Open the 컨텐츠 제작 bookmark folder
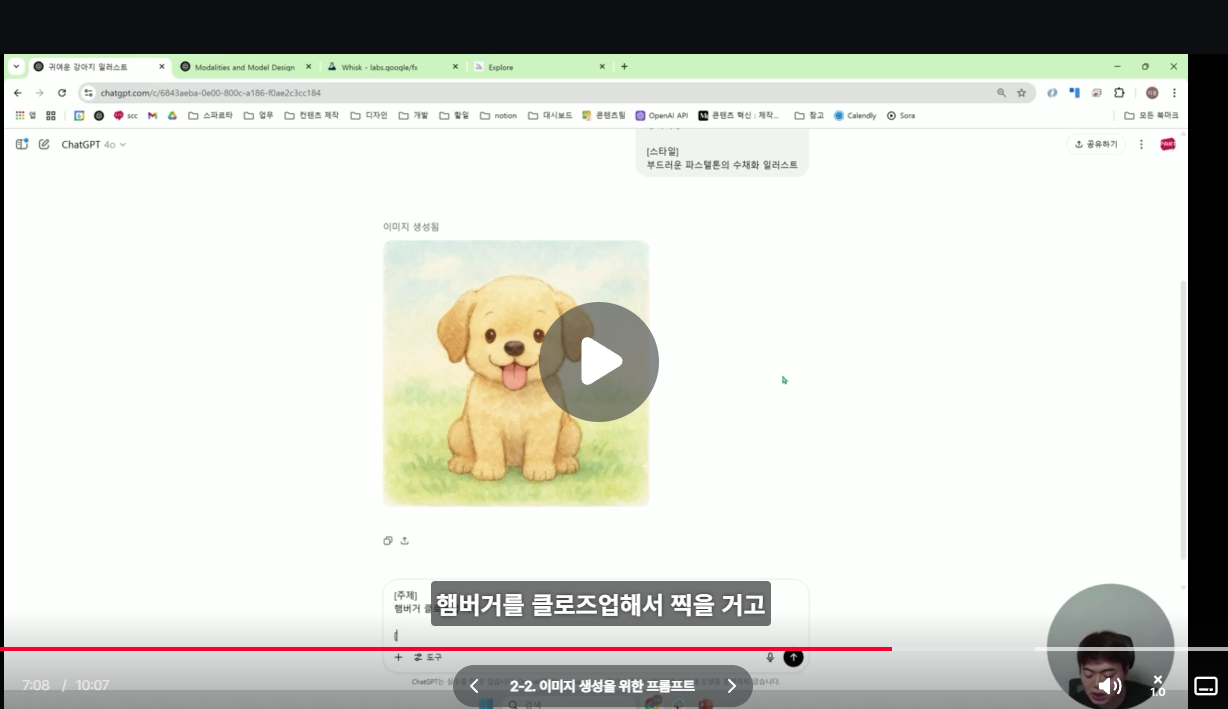Viewport: 1228px width, 709px height. pyautogui.click(x=312, y=115)
